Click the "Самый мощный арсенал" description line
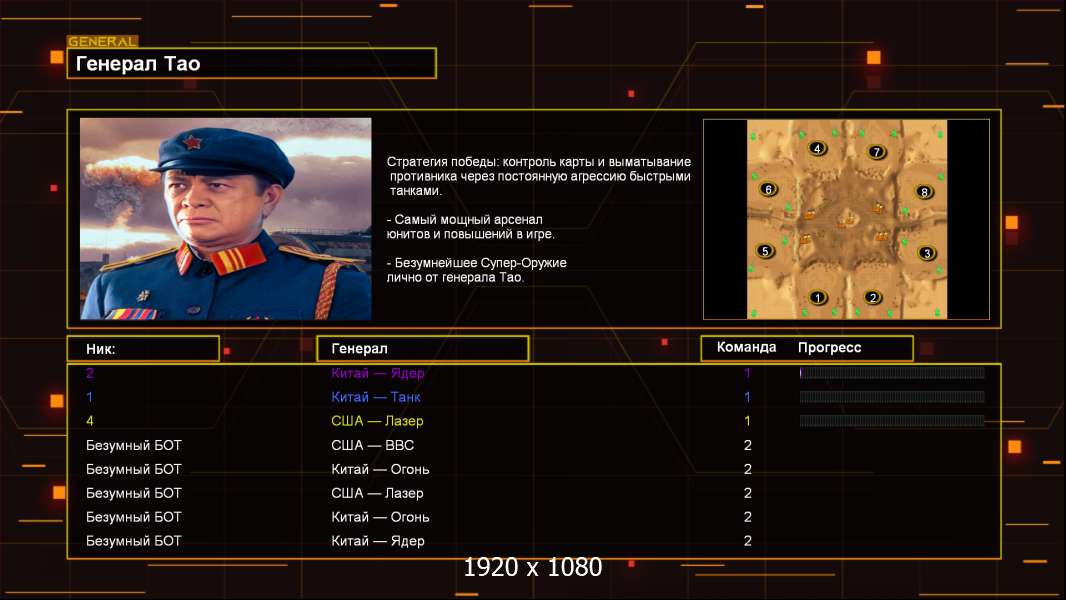1066x600 pixels. point(470,227)
